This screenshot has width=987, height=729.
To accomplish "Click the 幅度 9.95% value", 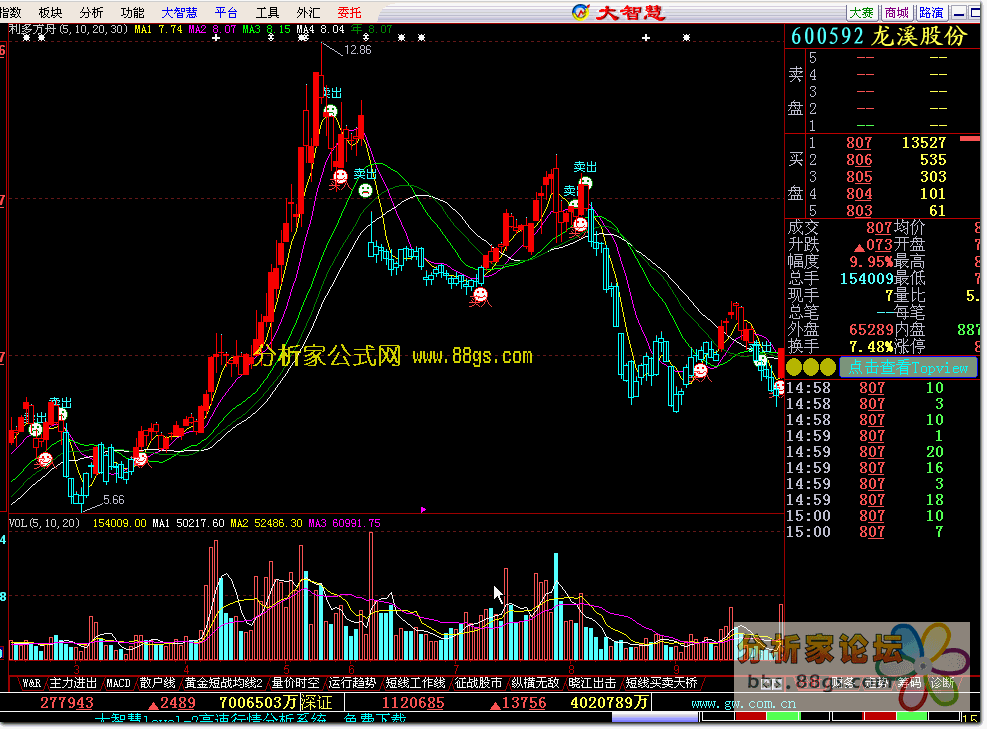I will tap(871, 261).
